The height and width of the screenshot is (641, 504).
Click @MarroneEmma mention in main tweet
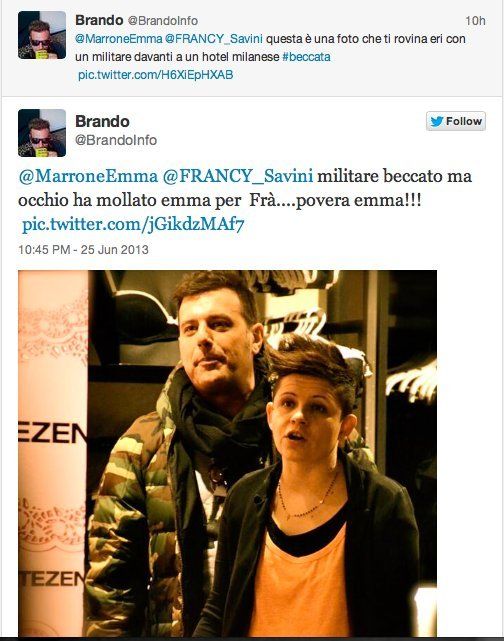(x=88, y=176)
